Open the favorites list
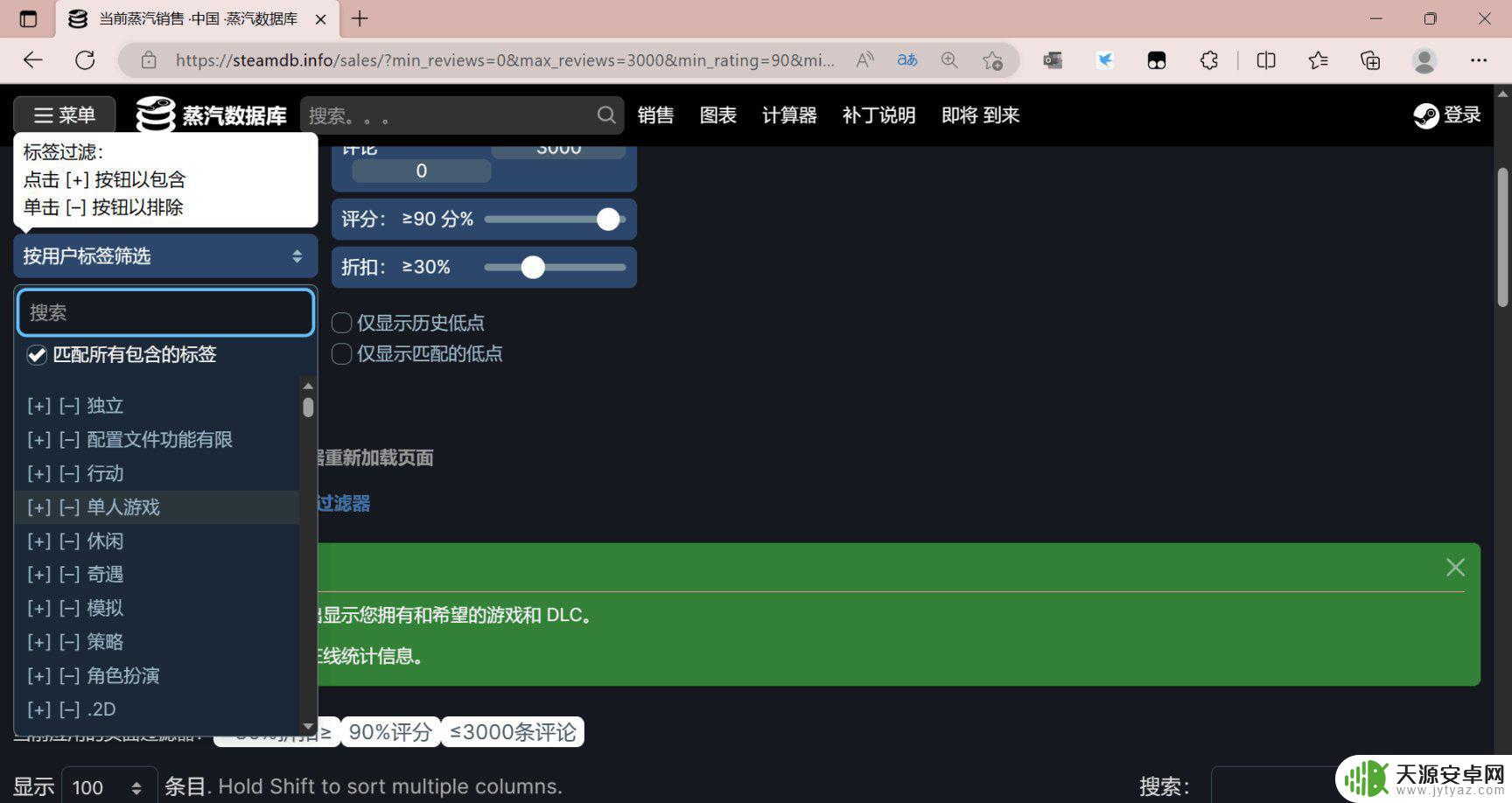Screen dimensions: 1512x803 (1318, 60)
